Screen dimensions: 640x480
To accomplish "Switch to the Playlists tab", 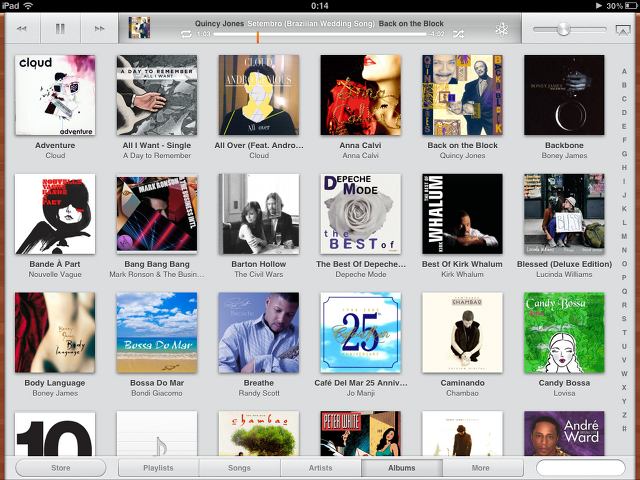I will pos(158,468).
